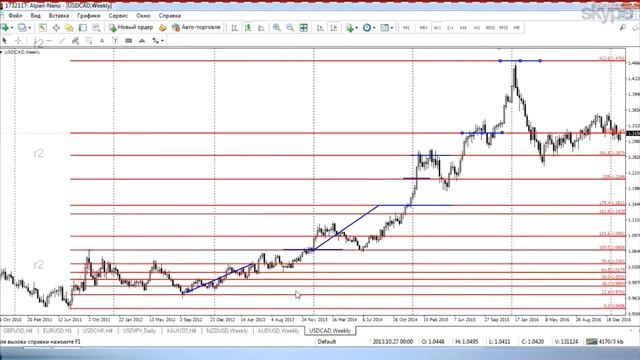Click the connection status 4170/3 kb indicator
This screenshot has width=640, height=360.
[x=605, y=342]
